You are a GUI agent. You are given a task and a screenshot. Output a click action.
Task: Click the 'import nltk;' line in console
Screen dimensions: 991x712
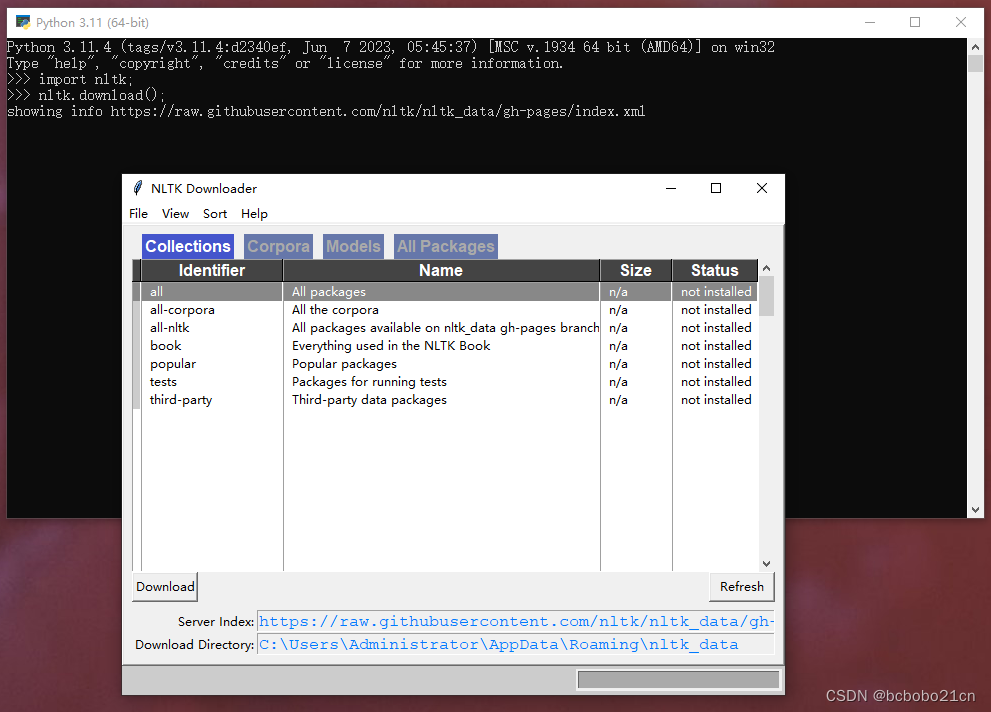85,80
